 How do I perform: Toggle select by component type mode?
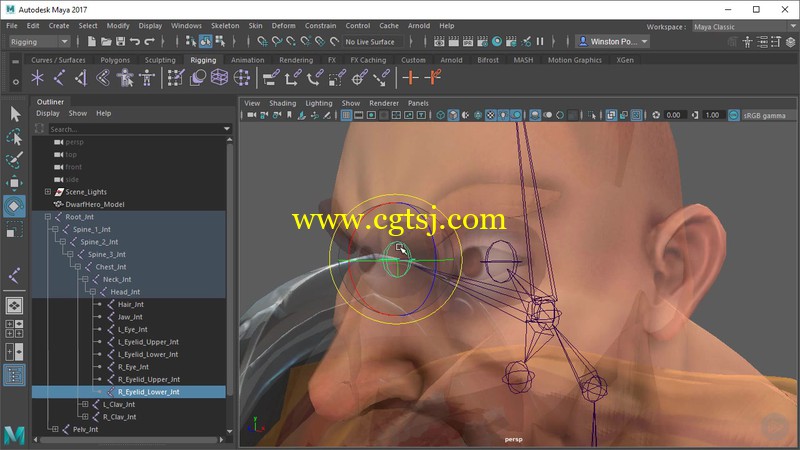point(220,41)
